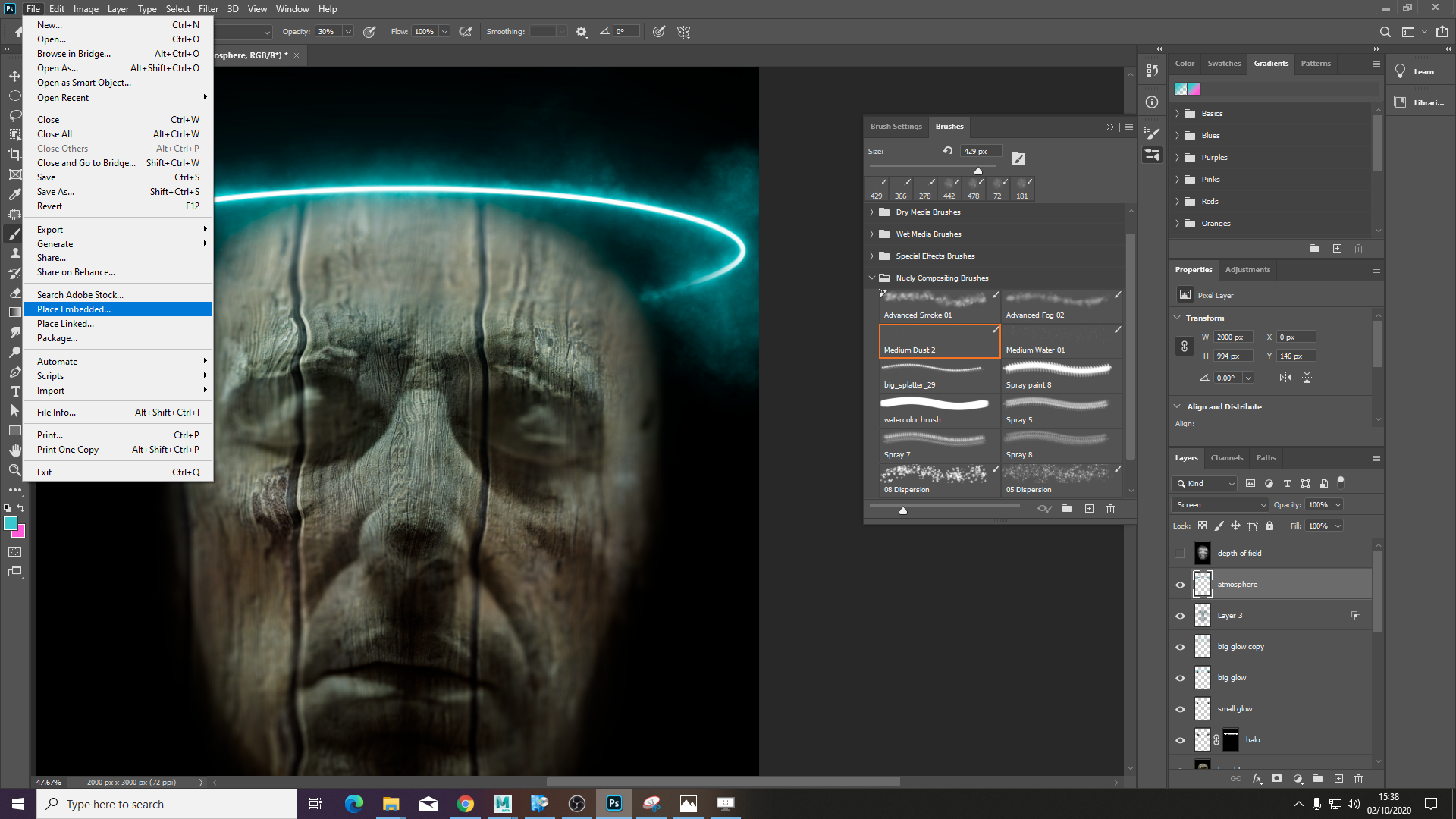Viewport: 1456px width, 819px height.
Task: Select the Crop tool
Action: point(14,155)
